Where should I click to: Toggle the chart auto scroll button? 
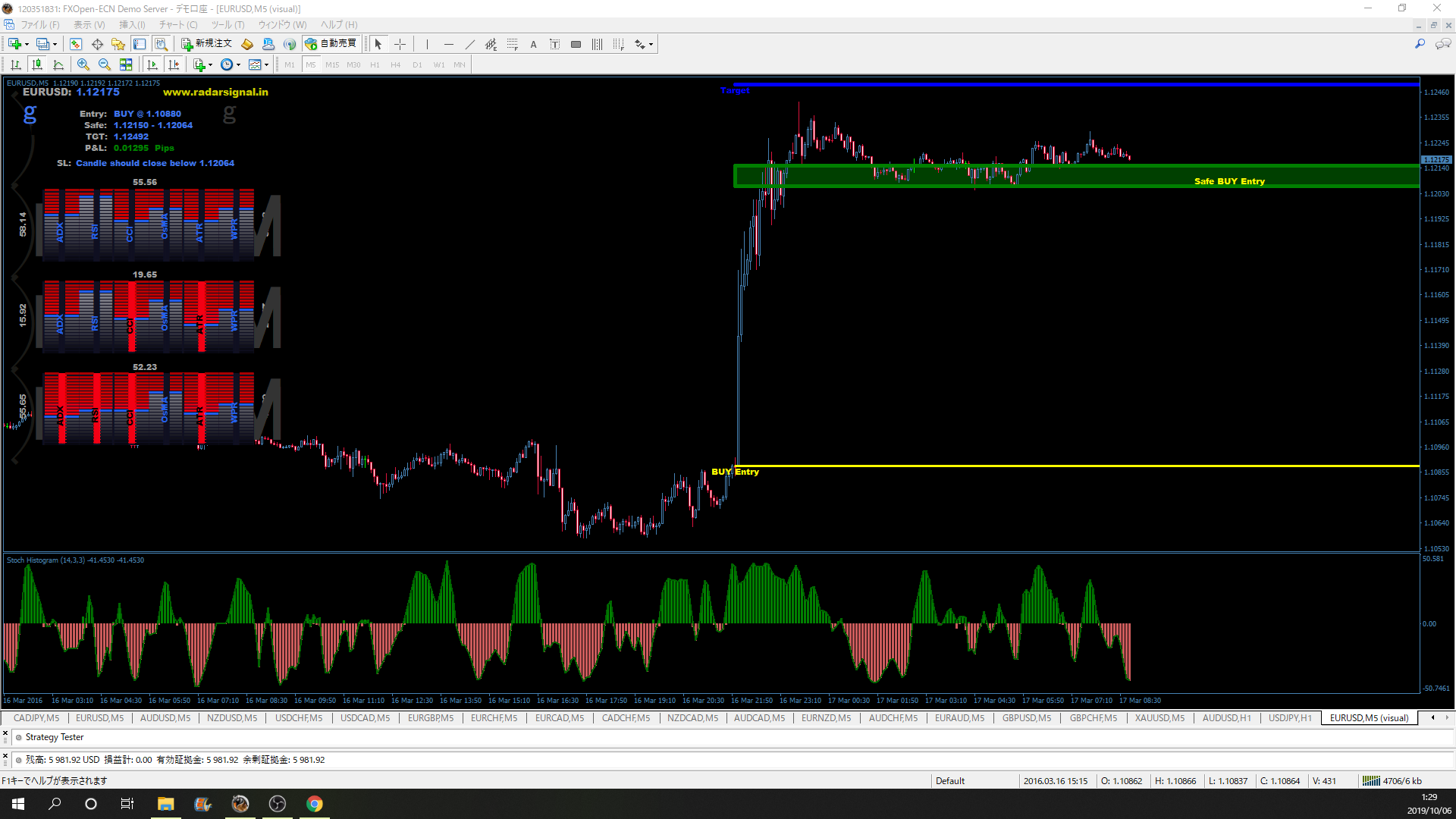pyautogui.click(x=152, y=65)
